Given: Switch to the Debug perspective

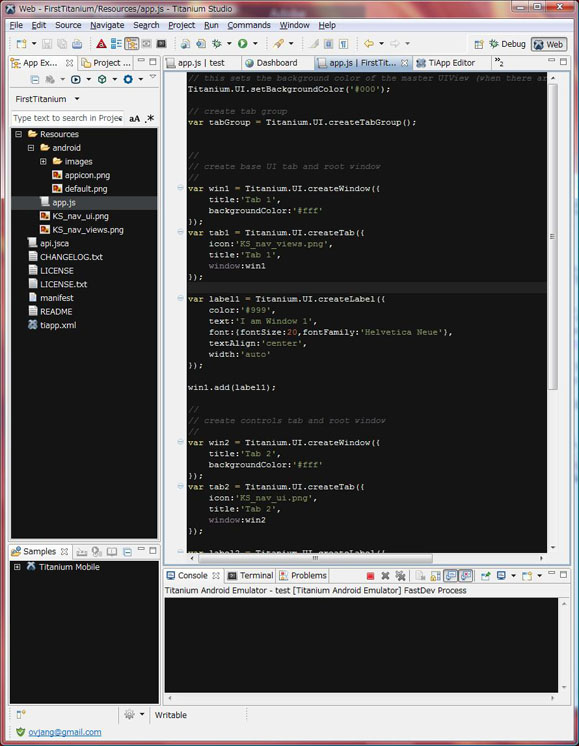Looking at the screenshot, I should [507, 44].
